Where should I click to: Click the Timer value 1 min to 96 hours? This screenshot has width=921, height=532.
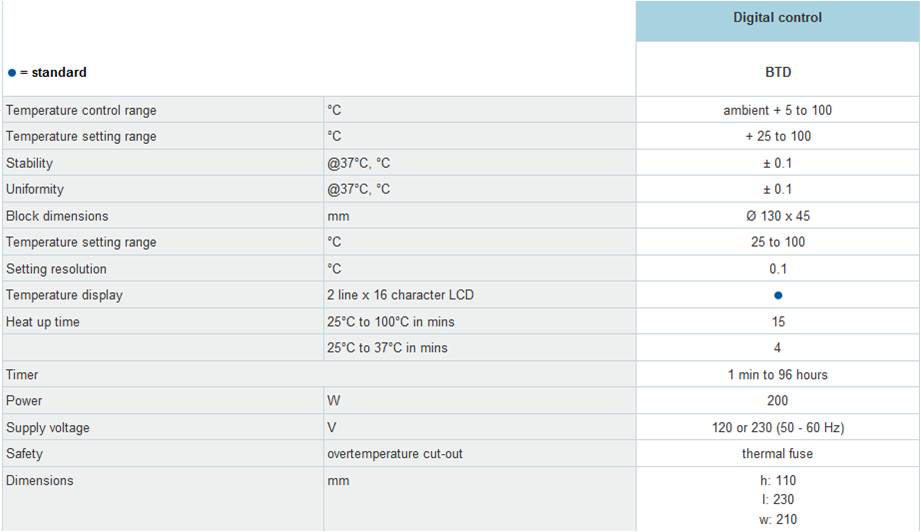[x=777, y=375]
